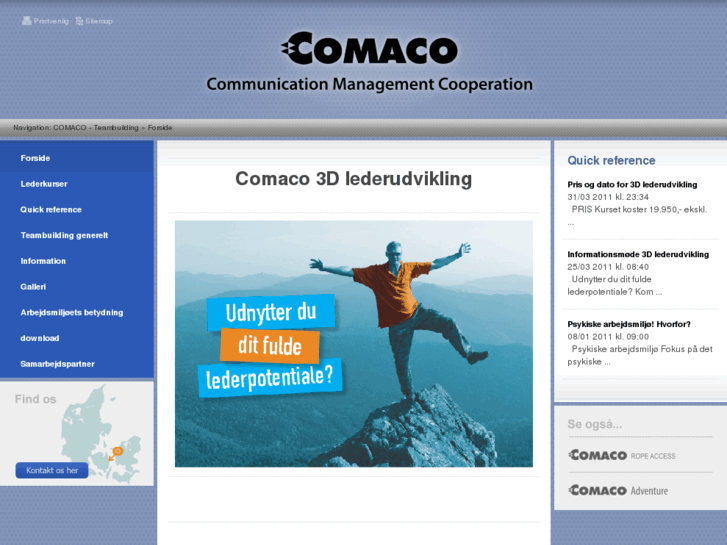Click the date 08/01 2011 kl. 09:00
This screenshot has height=545, width=727.
click(608, 337)
